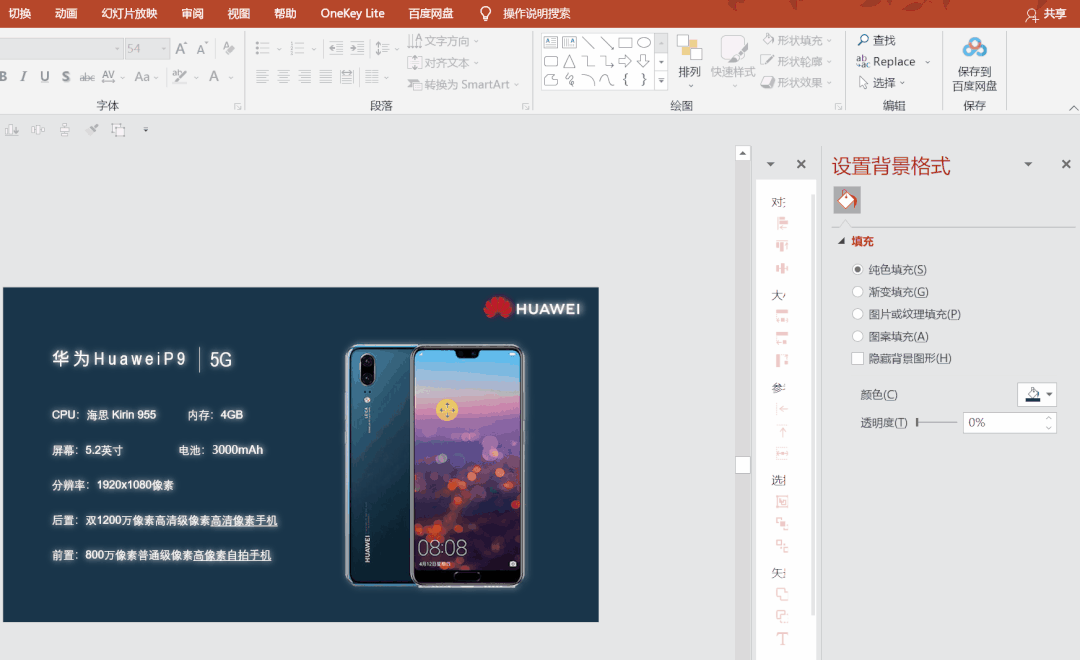Click the Replace button
The image size is (1080, 660).
pos(886,62)
